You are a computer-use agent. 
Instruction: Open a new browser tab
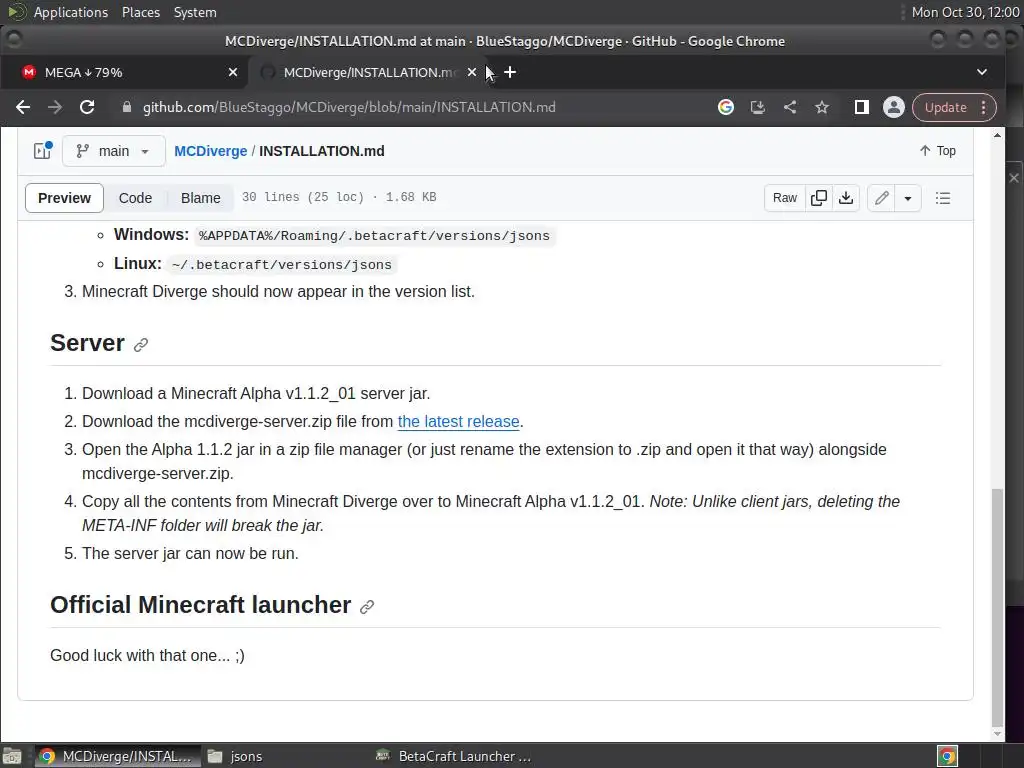(510, 72)
